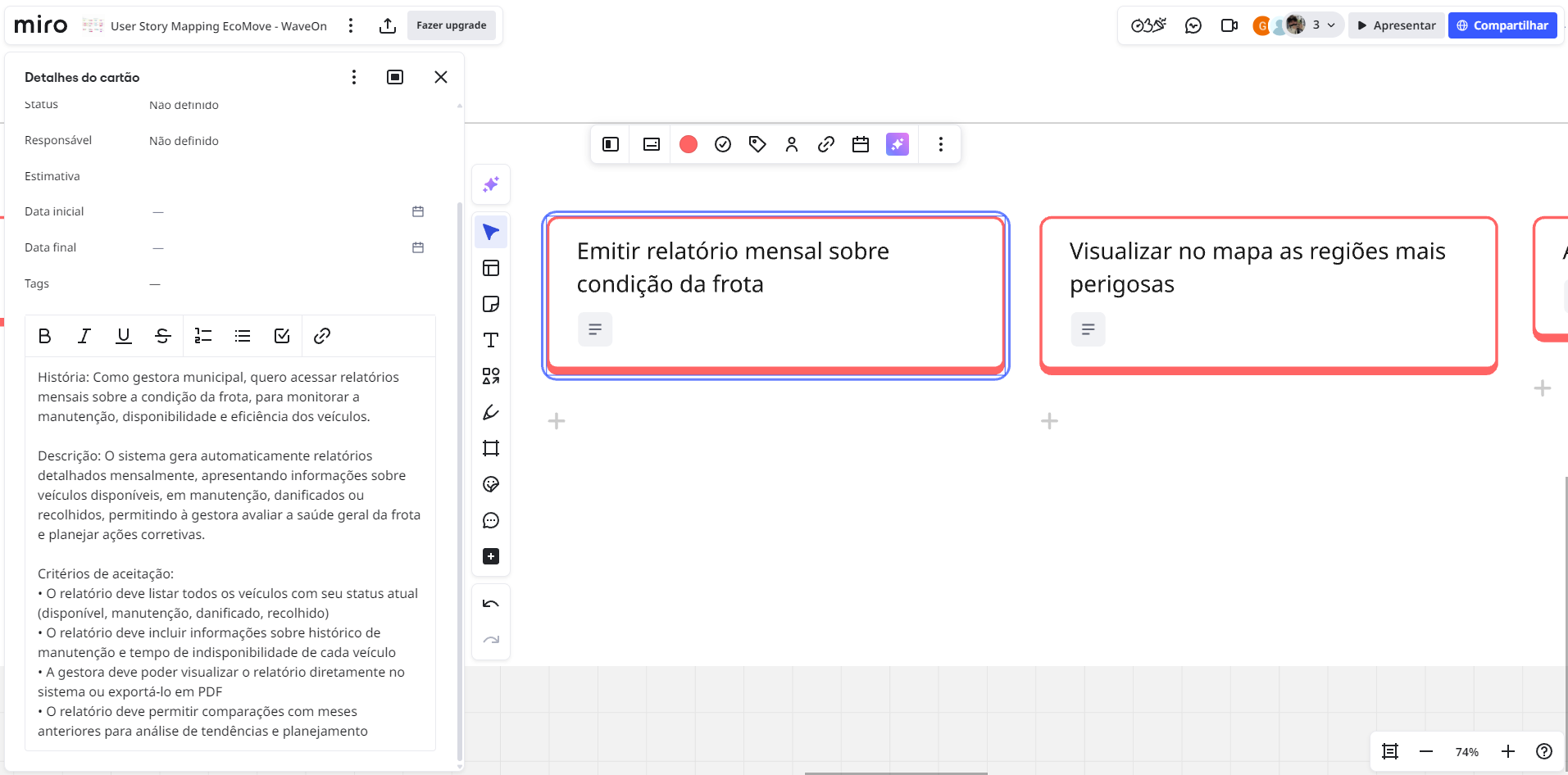
Task: Select the Text tool in sidebar
Action: [x=491, y=340]
